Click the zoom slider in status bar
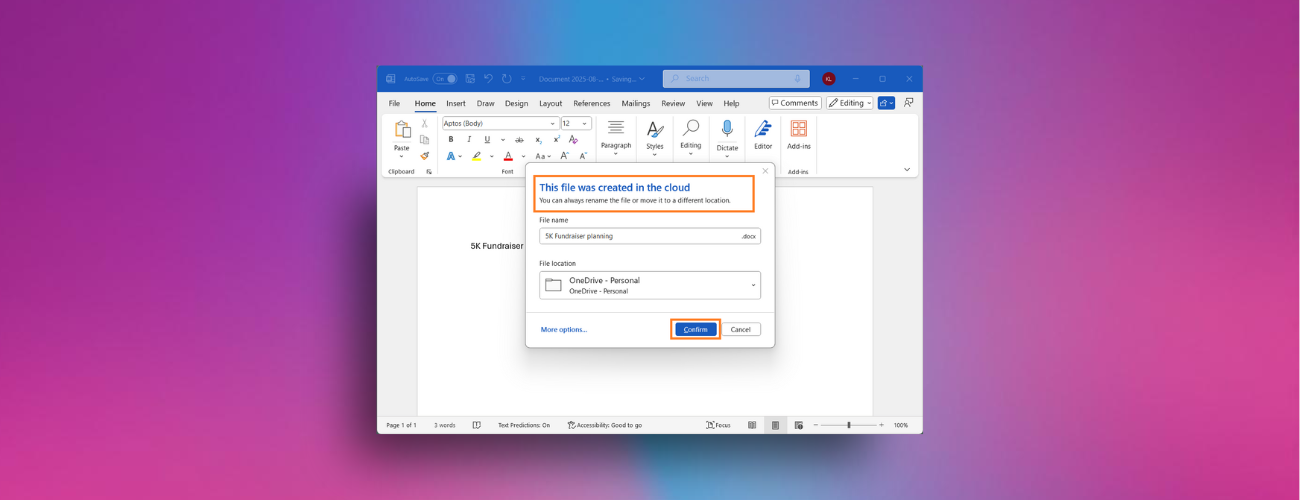This screenshot has height=500, width=1300. point(849,425)
